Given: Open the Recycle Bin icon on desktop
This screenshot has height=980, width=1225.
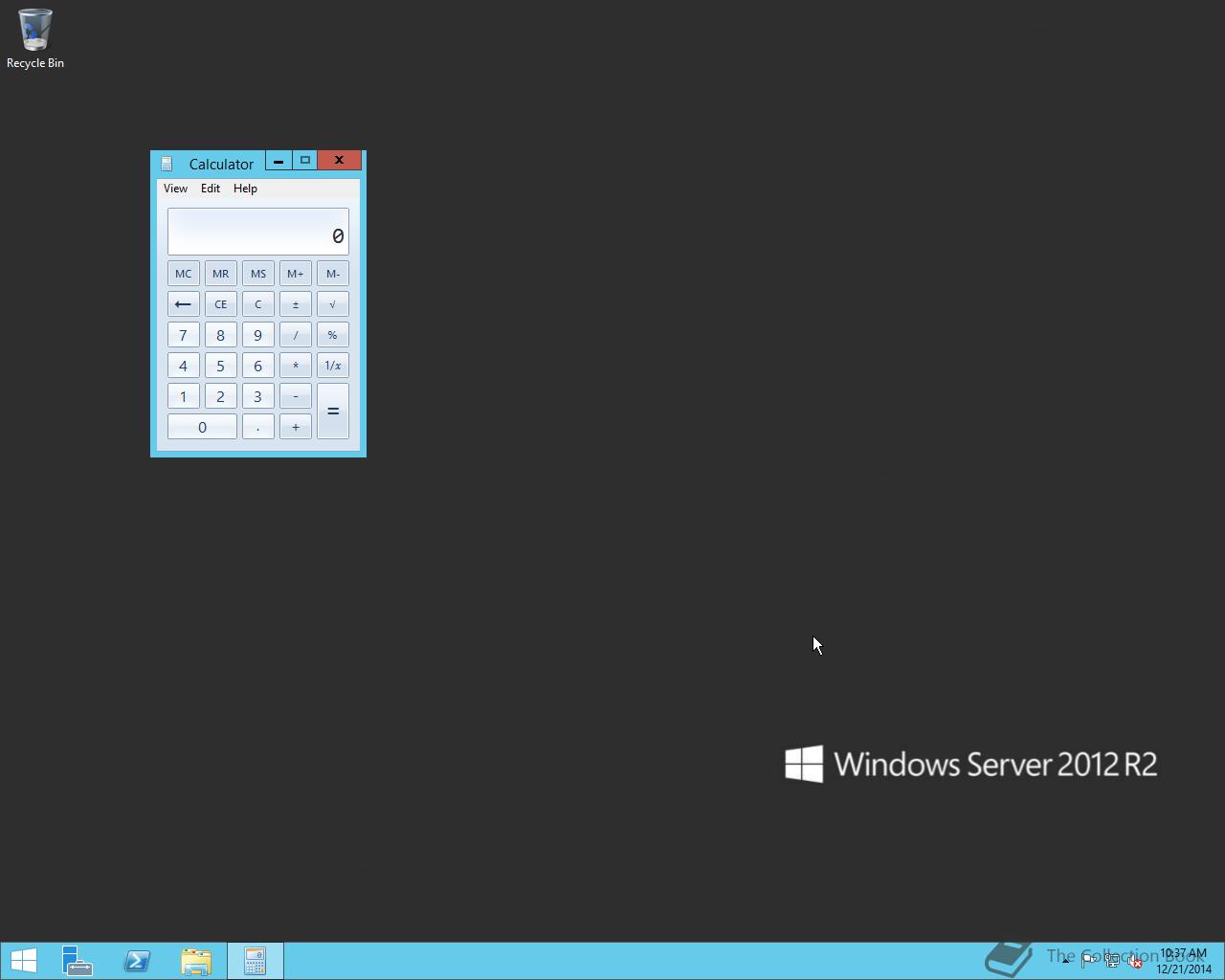Looking at the screenshot, I should coord(35,39).
